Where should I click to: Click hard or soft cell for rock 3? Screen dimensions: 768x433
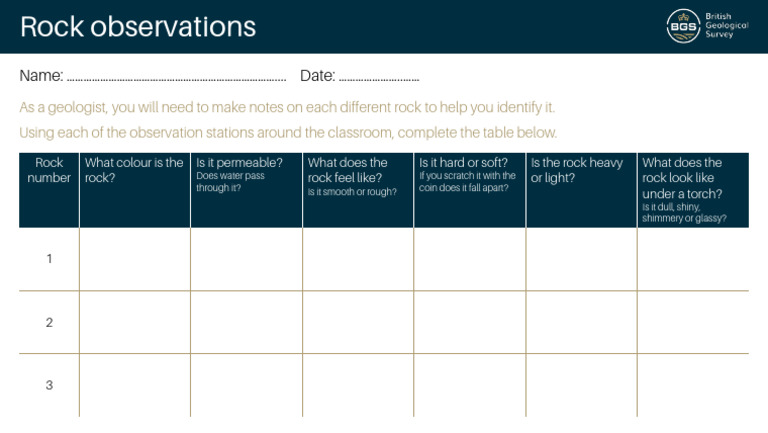coord(469,385)
